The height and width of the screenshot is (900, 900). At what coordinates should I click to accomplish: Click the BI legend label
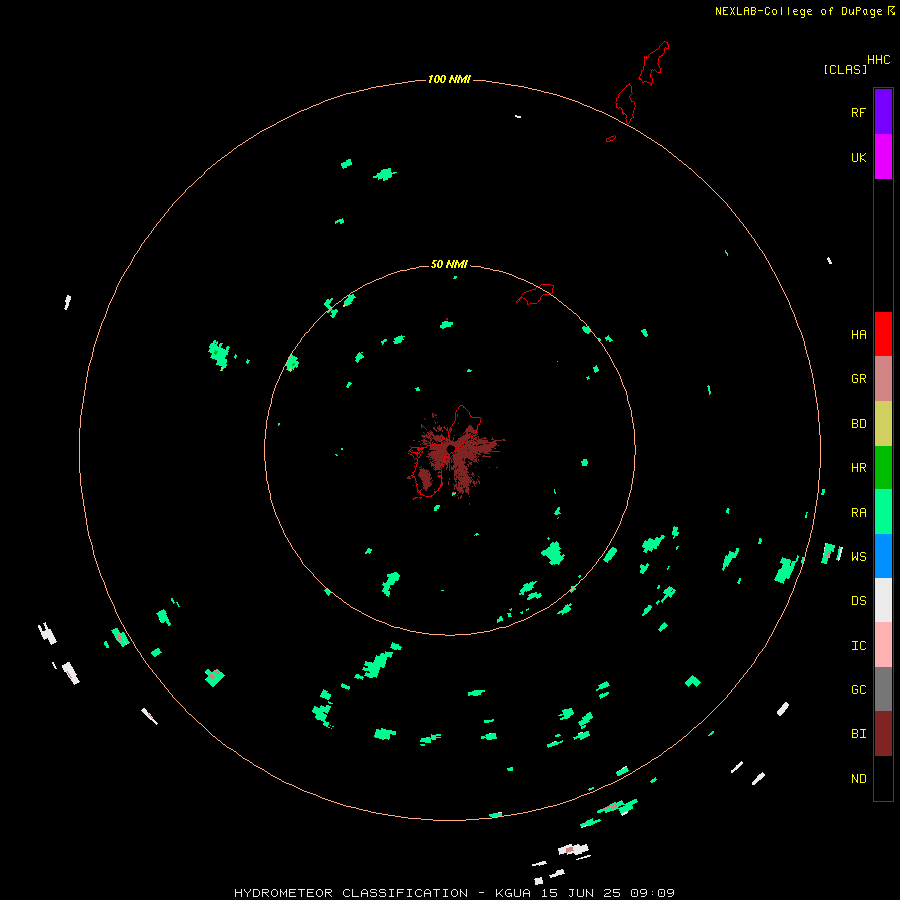click(x=858, y=734)
